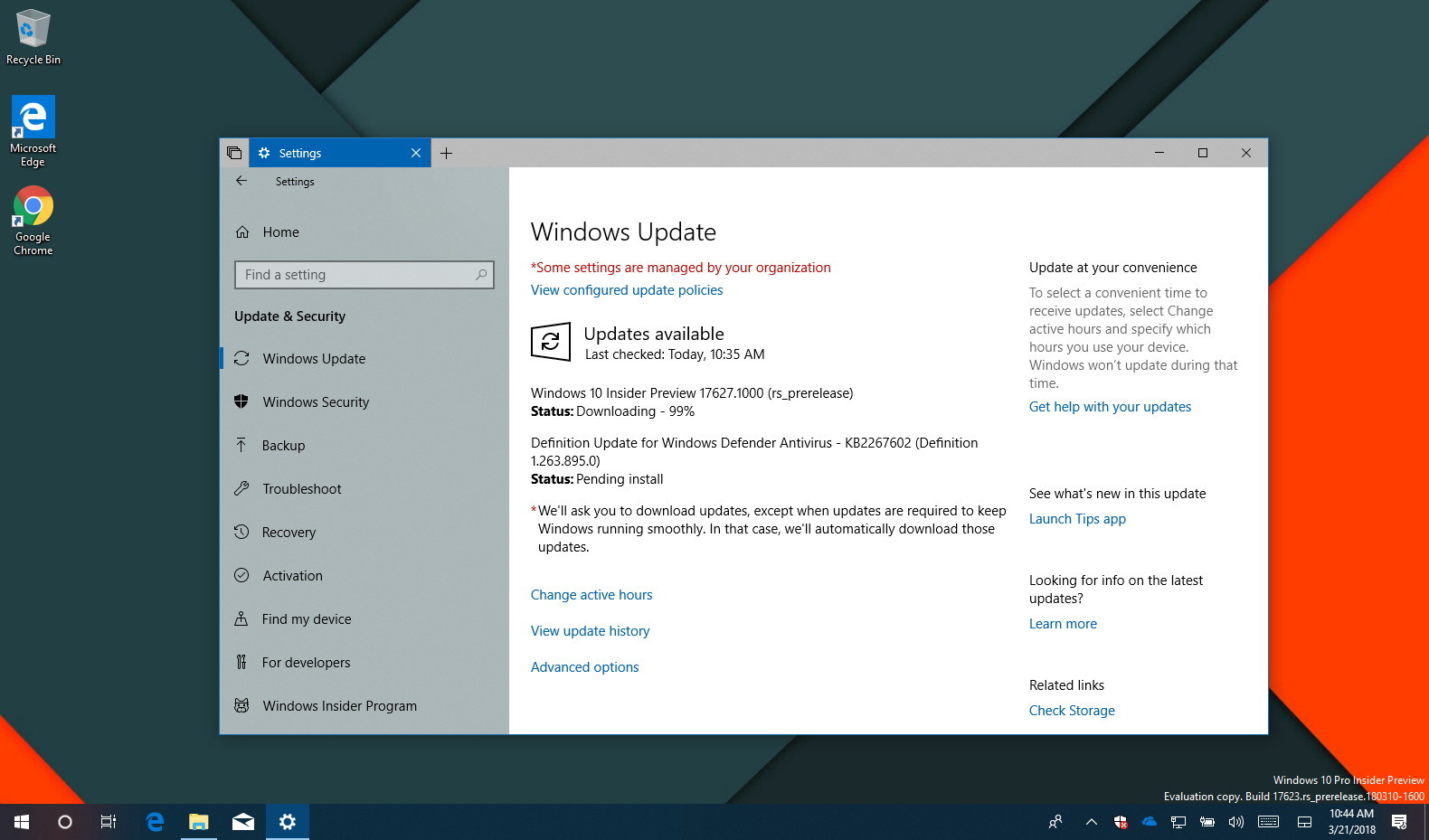Click the battery power tray icon
The width and height of the screenshot is (1429, 840).
1207,822
